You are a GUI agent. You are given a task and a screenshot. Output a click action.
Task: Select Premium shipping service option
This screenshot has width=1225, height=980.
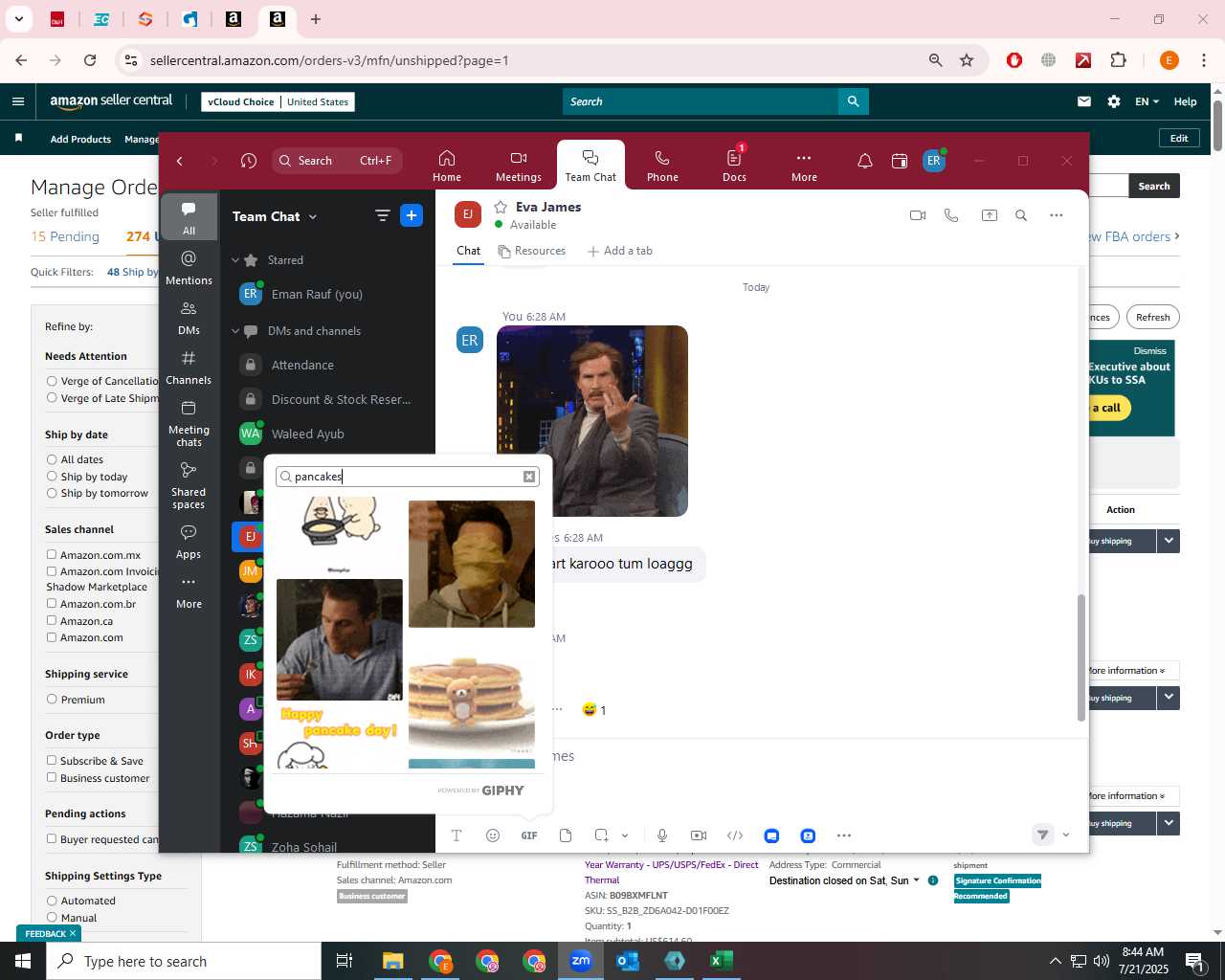[52, 700]
